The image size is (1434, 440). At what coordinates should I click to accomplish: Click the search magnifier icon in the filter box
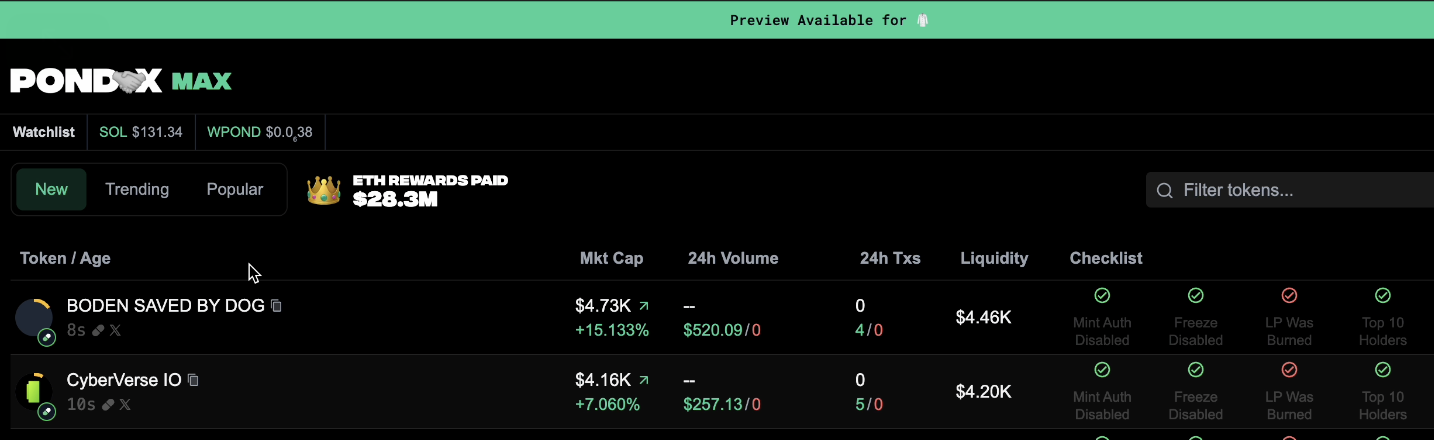[1164, 190]
